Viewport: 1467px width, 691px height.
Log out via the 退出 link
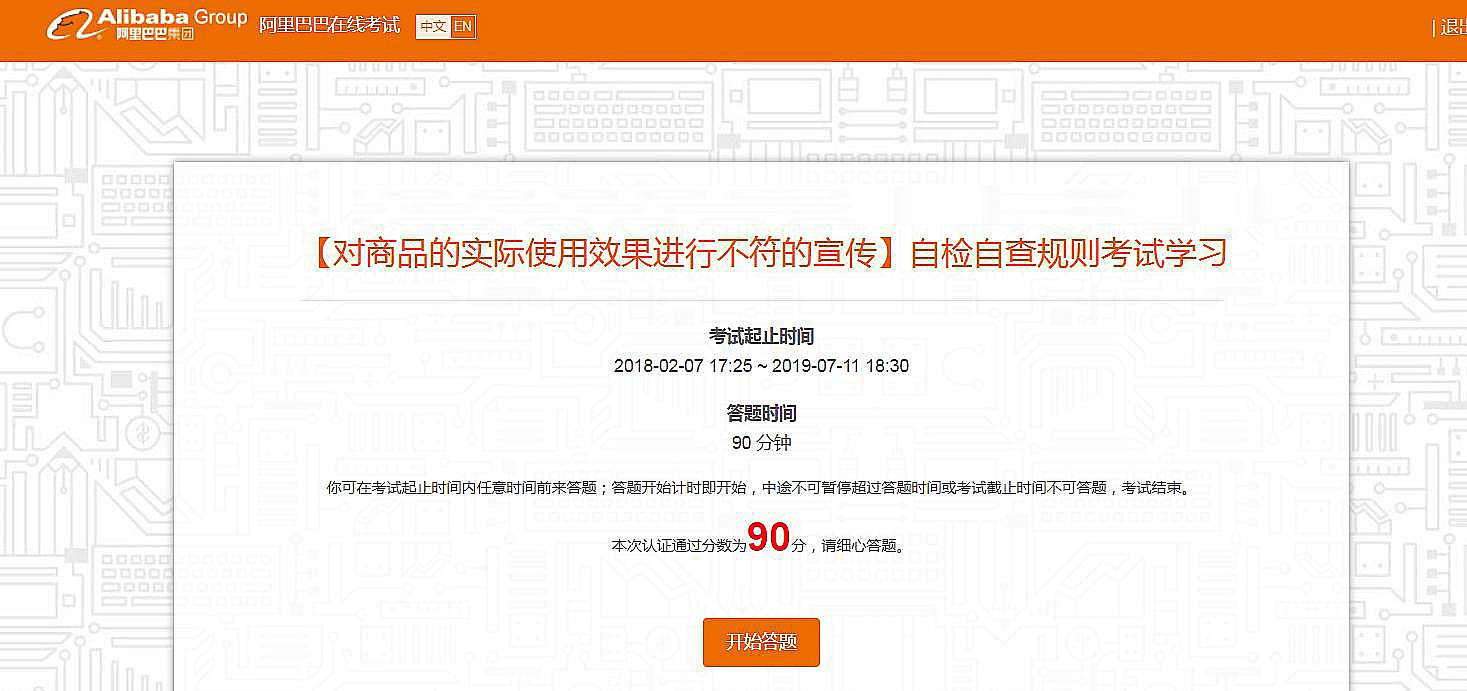click(1452, 28)
